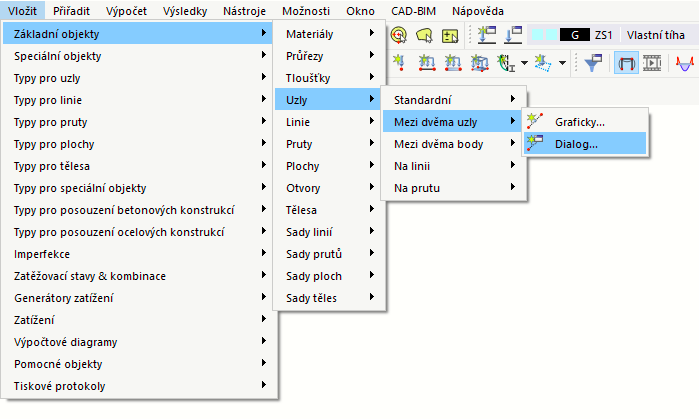Choose Dialog... under Mezi dvěma uzly
The height and width of the screenshot is (419, 699).
click(585, 144)
